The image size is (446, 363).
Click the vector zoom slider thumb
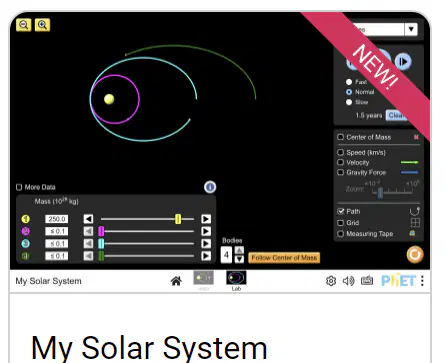tap(380, 193)
